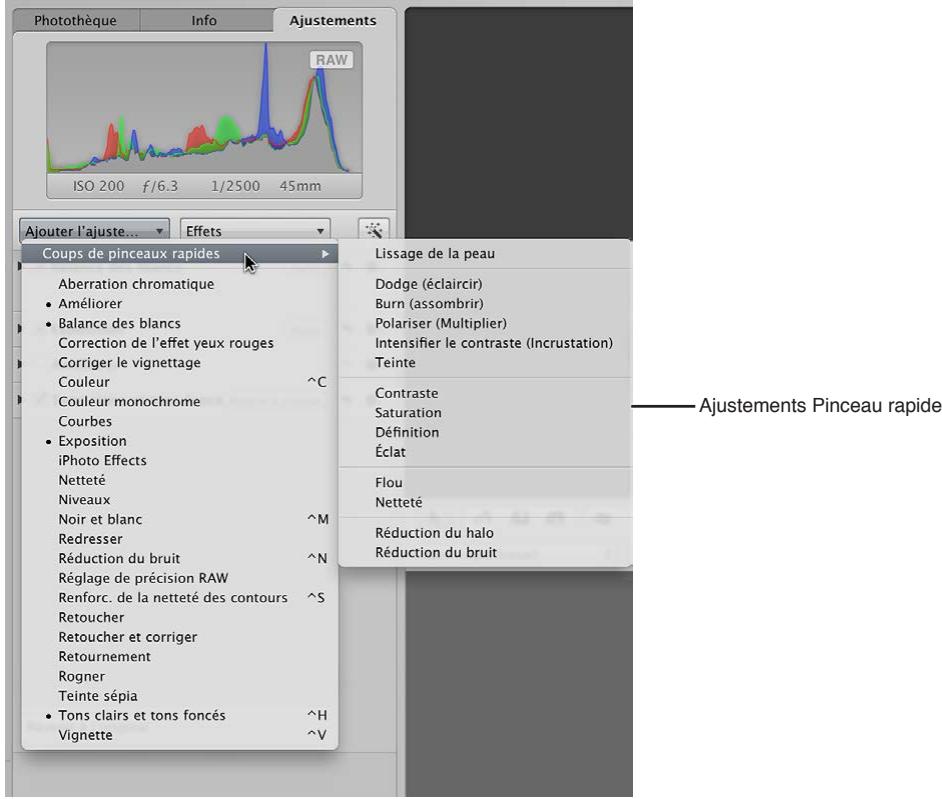This screenshot has height=799, width=942.
Task: Click the RGB histogram graph
Action: pos(204,108)
